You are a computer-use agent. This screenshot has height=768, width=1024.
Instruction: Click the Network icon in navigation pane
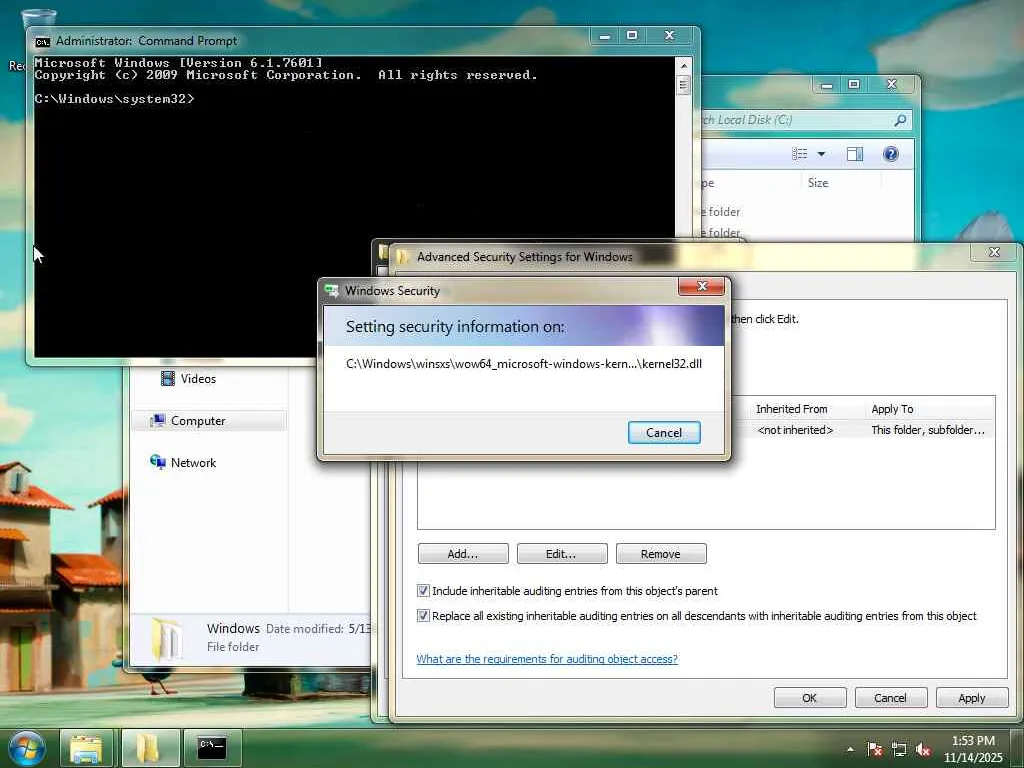point(157,462)
